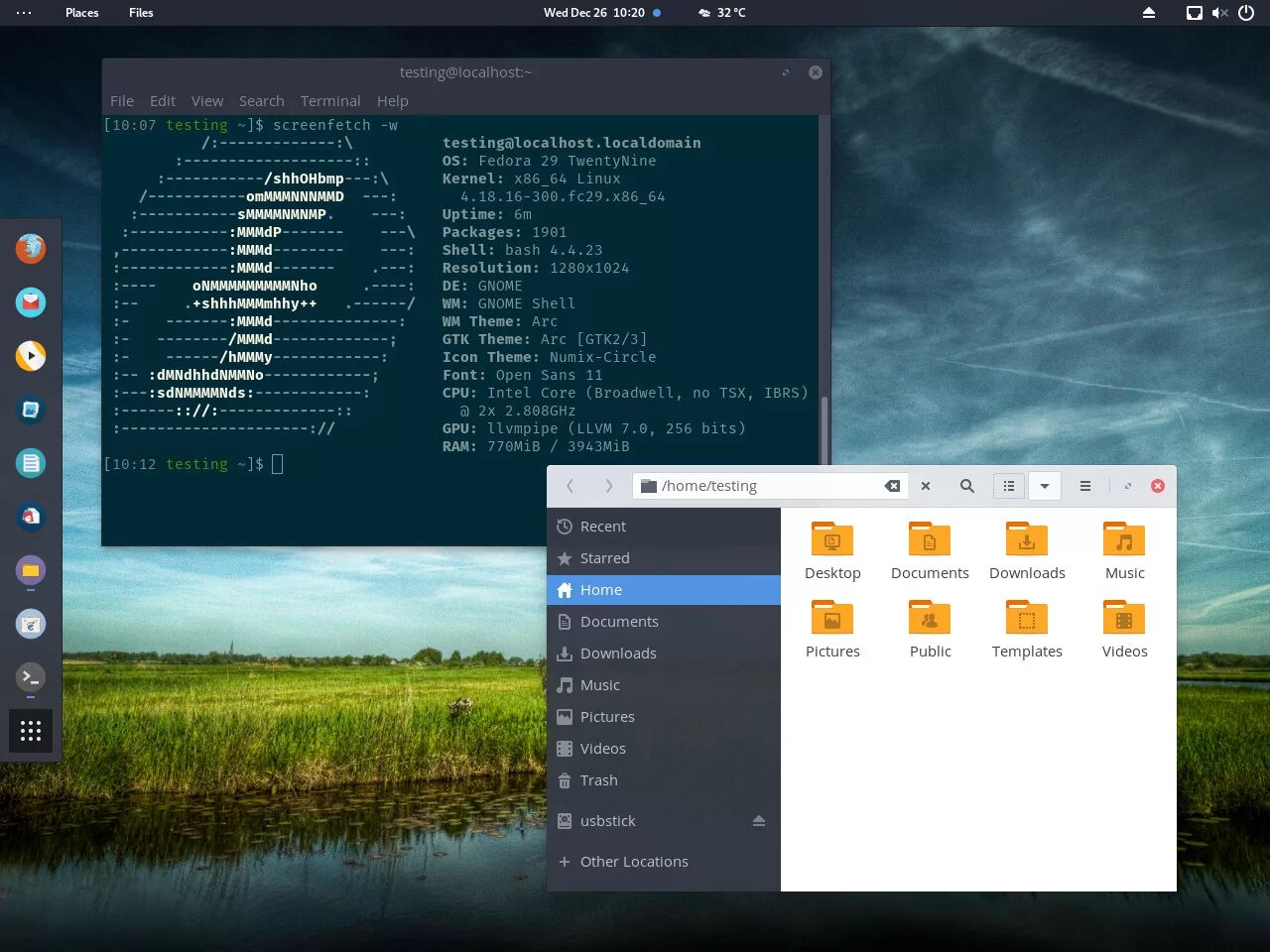Viewport: 1270px width, 952px height.
Task: Open the Templates folder
Action: [1027, 629]
